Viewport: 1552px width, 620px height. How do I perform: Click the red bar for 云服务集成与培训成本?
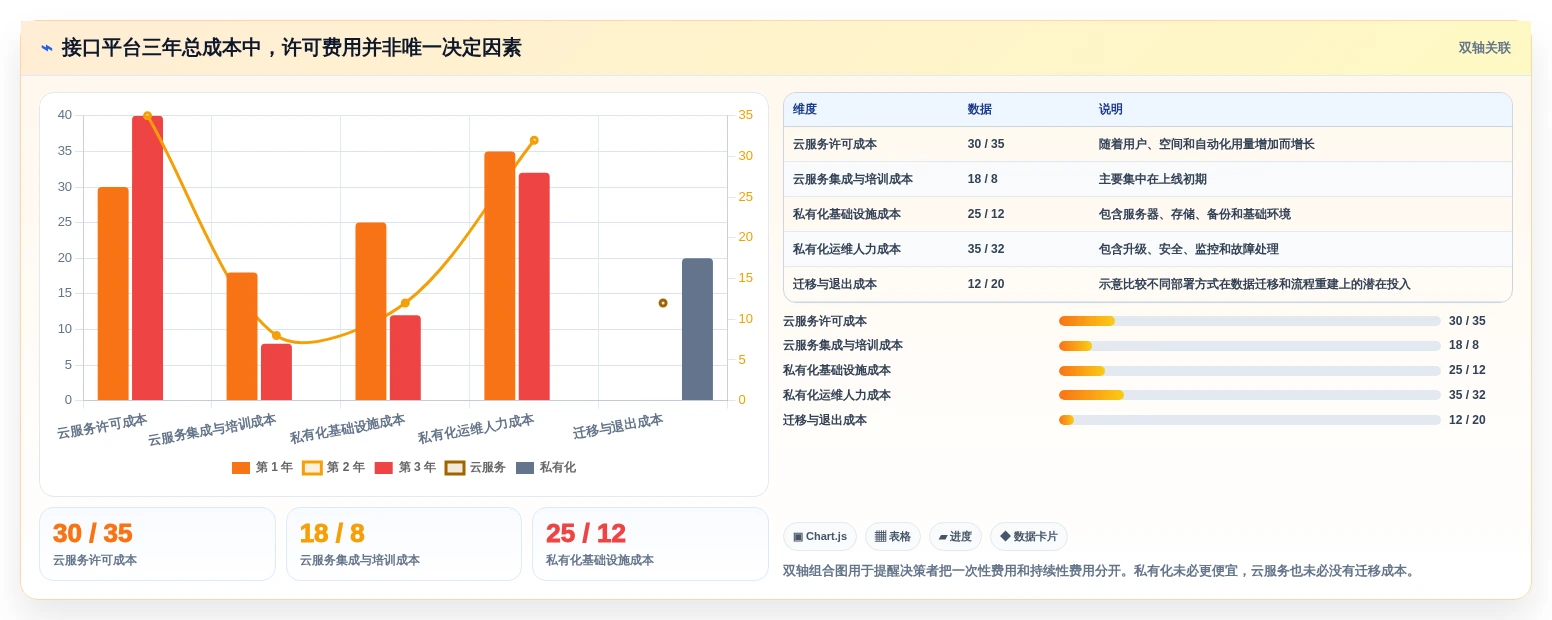pyautogui.click(x=276, y=372)
